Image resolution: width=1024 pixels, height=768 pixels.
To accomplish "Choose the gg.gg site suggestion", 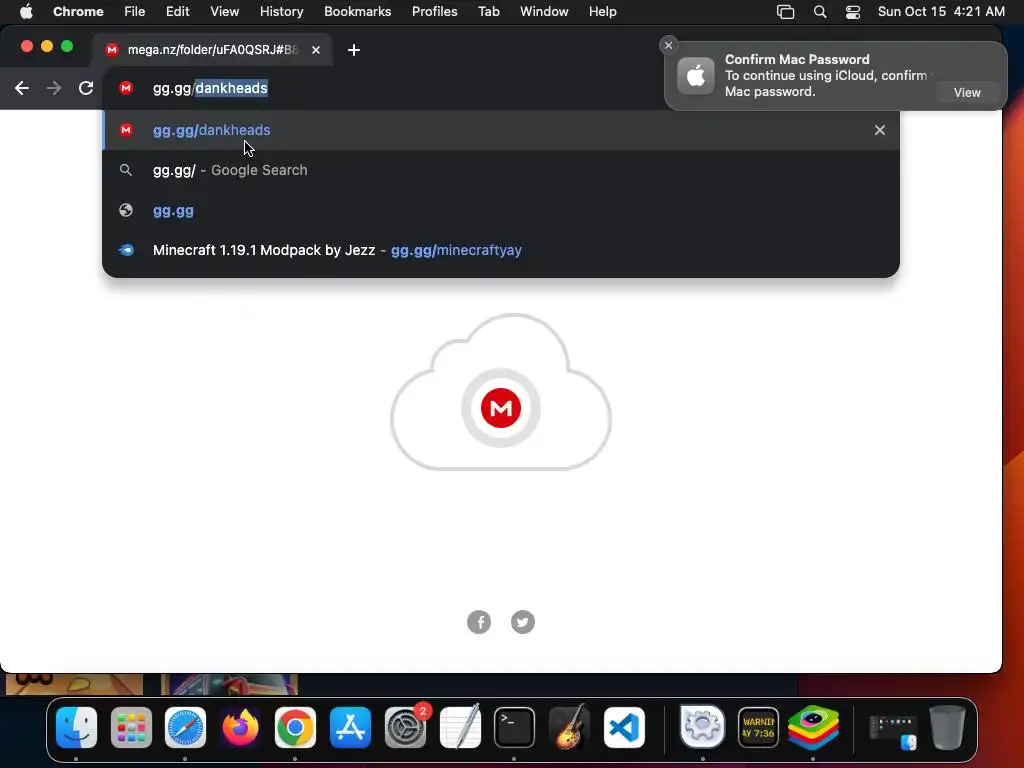I will [x=501, y=211].
